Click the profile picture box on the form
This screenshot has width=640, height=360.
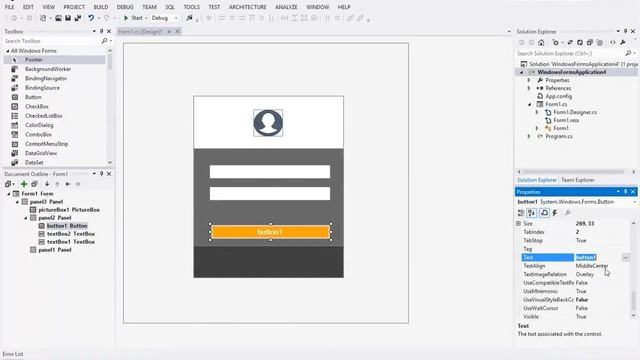pos(268,123)
